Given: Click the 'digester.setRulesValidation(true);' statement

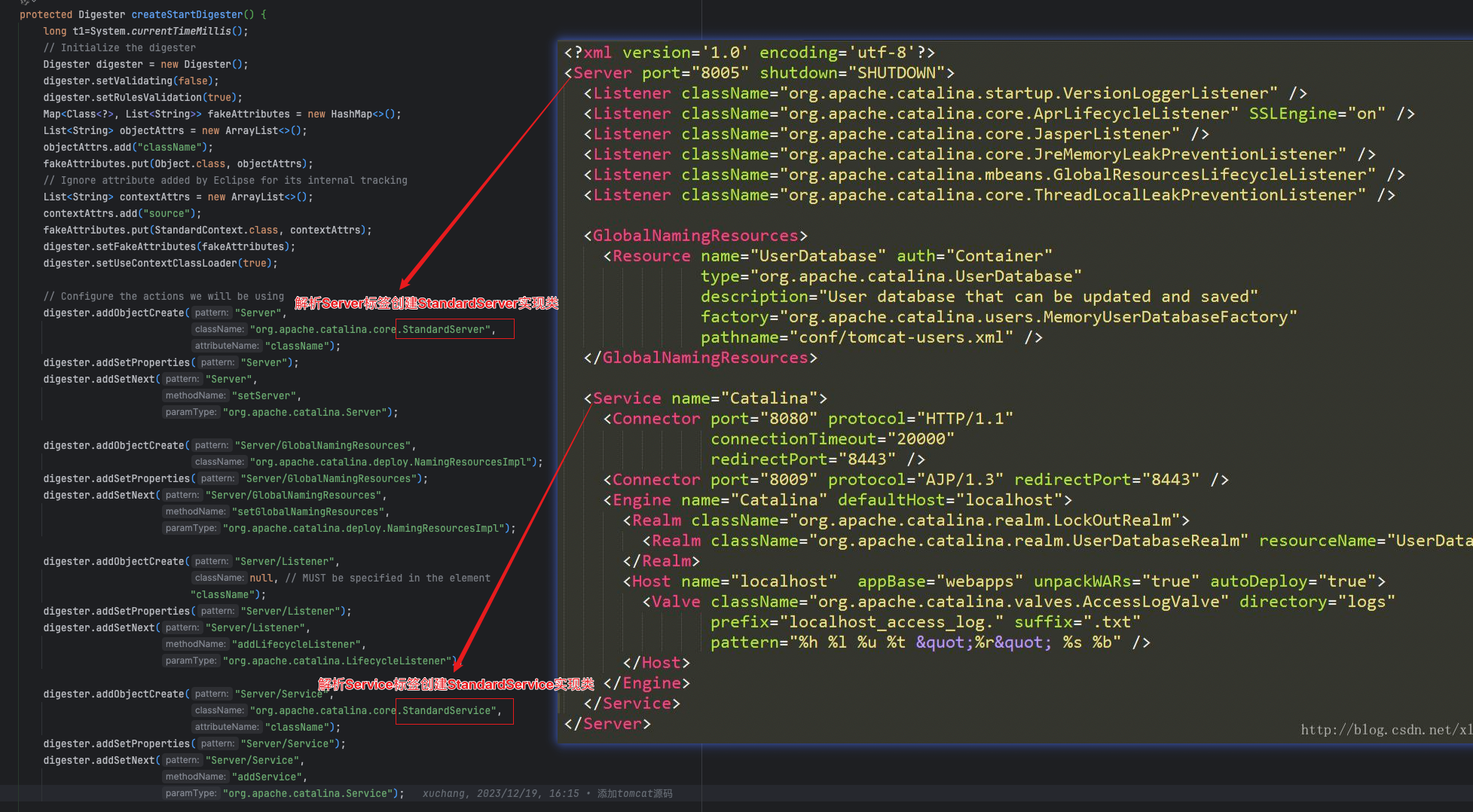Looking at the screenshot, I should coord(142,97).
